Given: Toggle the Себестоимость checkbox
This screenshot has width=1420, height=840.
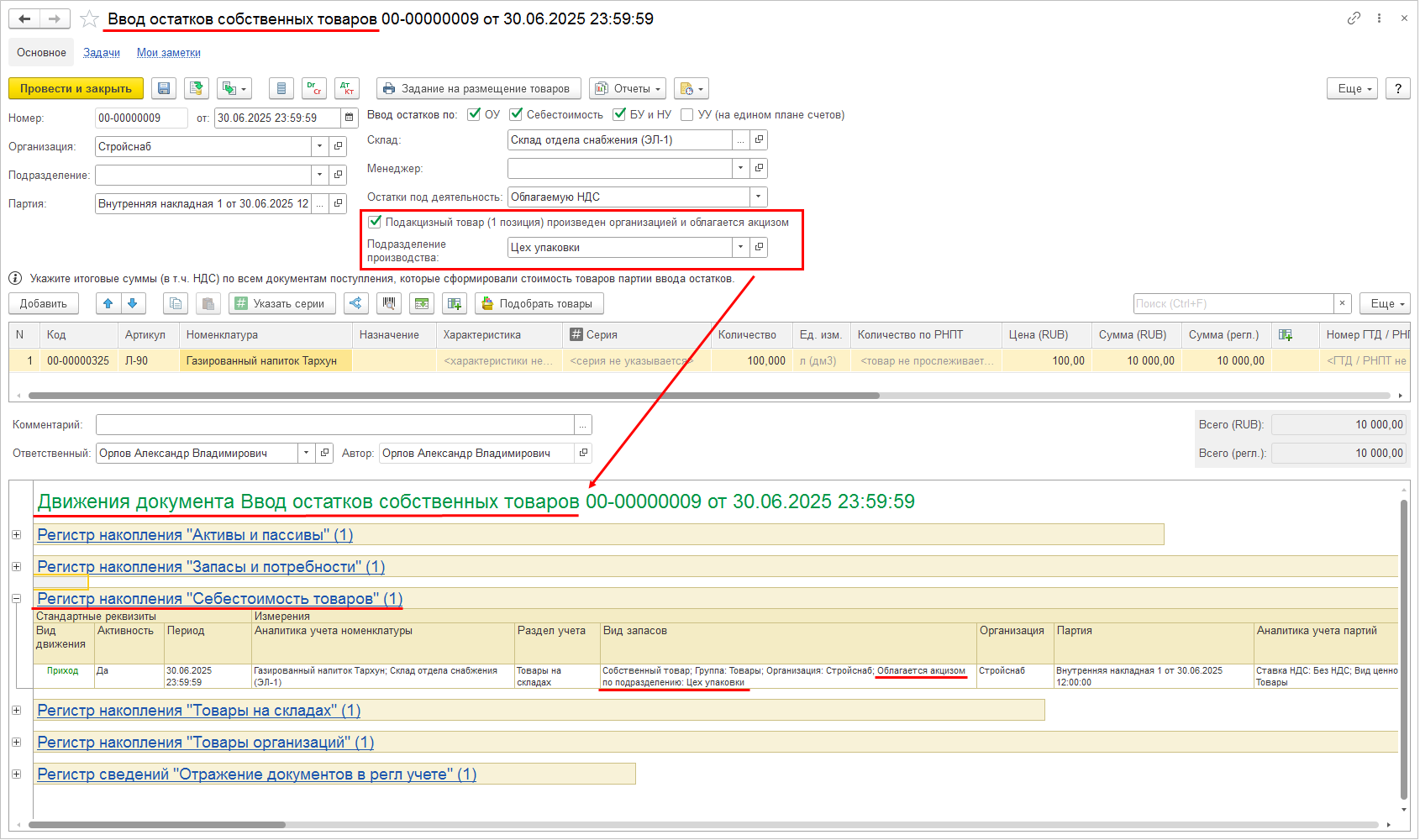Looking at the screenshot, I should coord(516,114).
